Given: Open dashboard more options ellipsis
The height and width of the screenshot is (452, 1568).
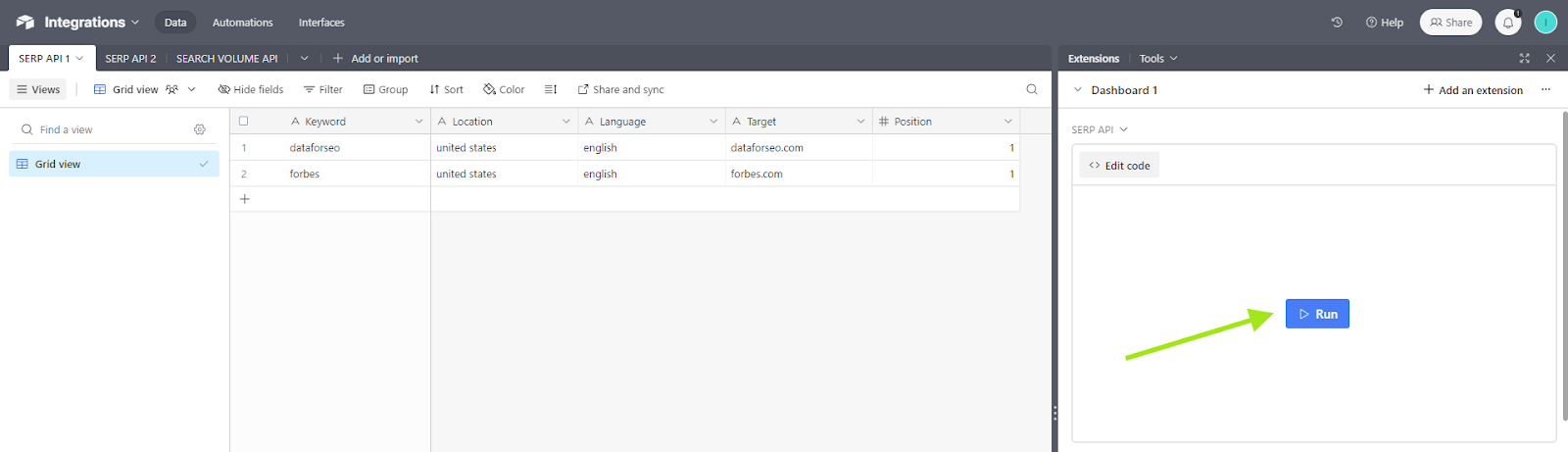Looking at the screenshot, I should coord(1545,89).
